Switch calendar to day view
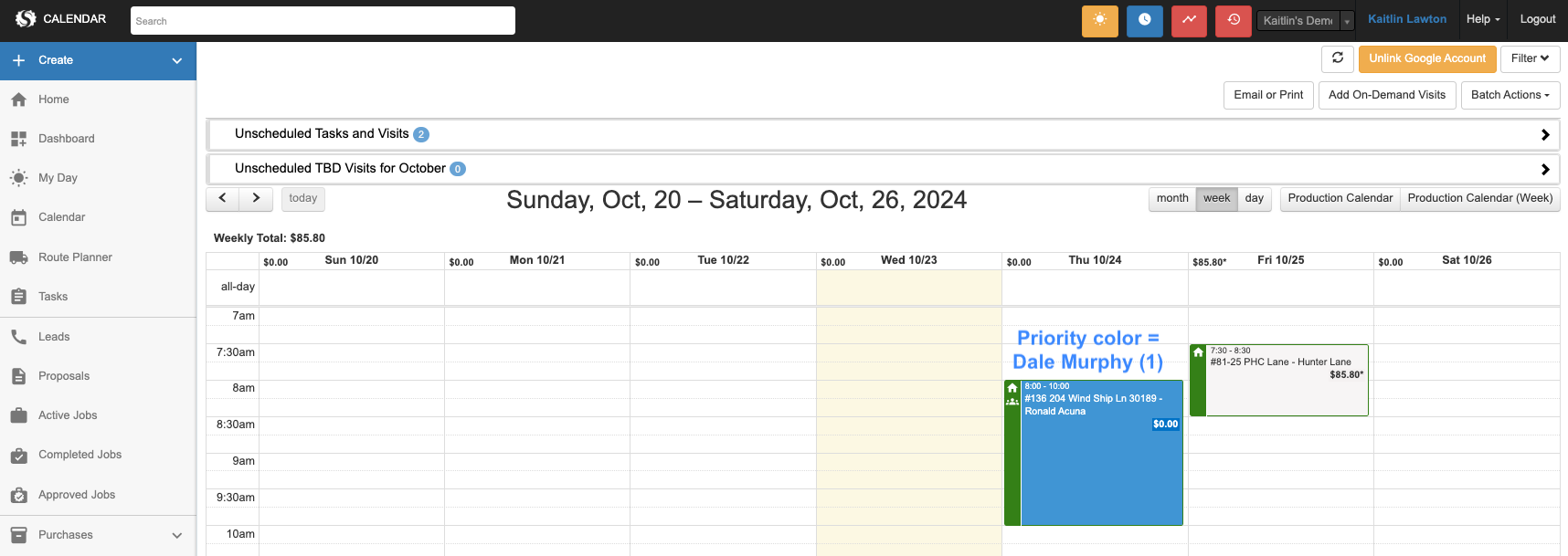This screenshot has width=1568, height=556. pos(1254,198)
